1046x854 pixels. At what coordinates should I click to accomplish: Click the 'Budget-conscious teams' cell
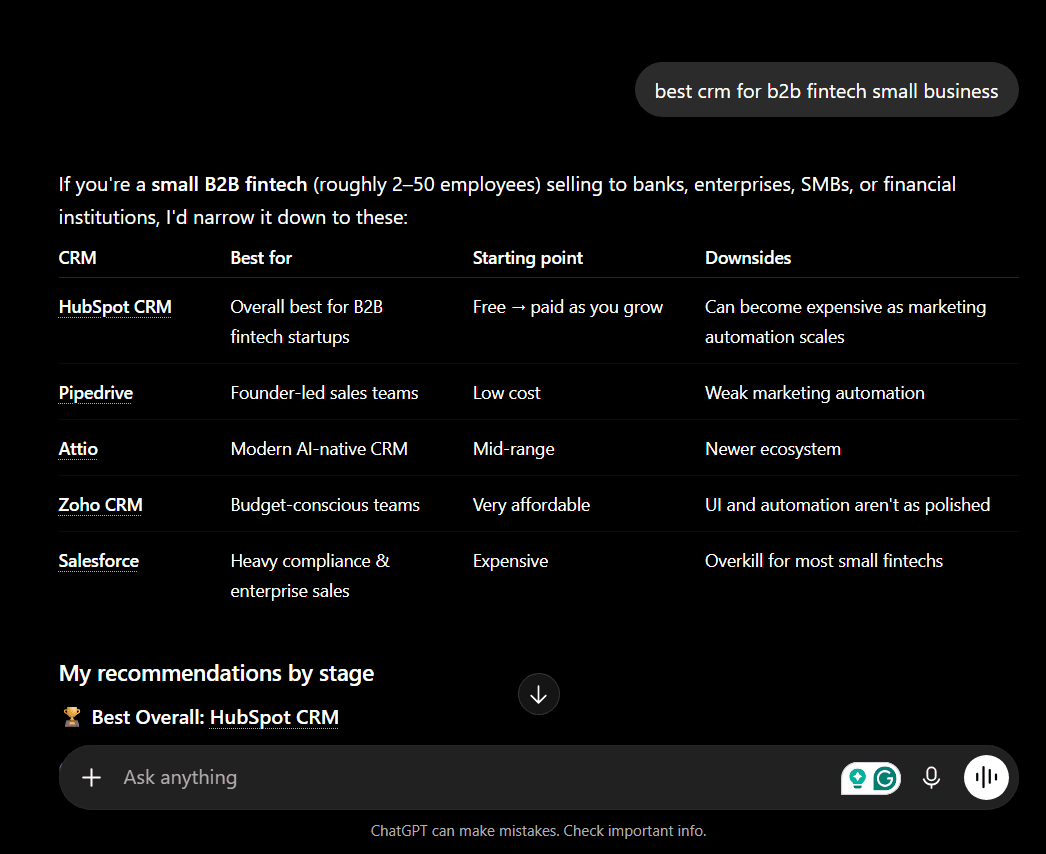pyautogui.click(x=325, y=505)
